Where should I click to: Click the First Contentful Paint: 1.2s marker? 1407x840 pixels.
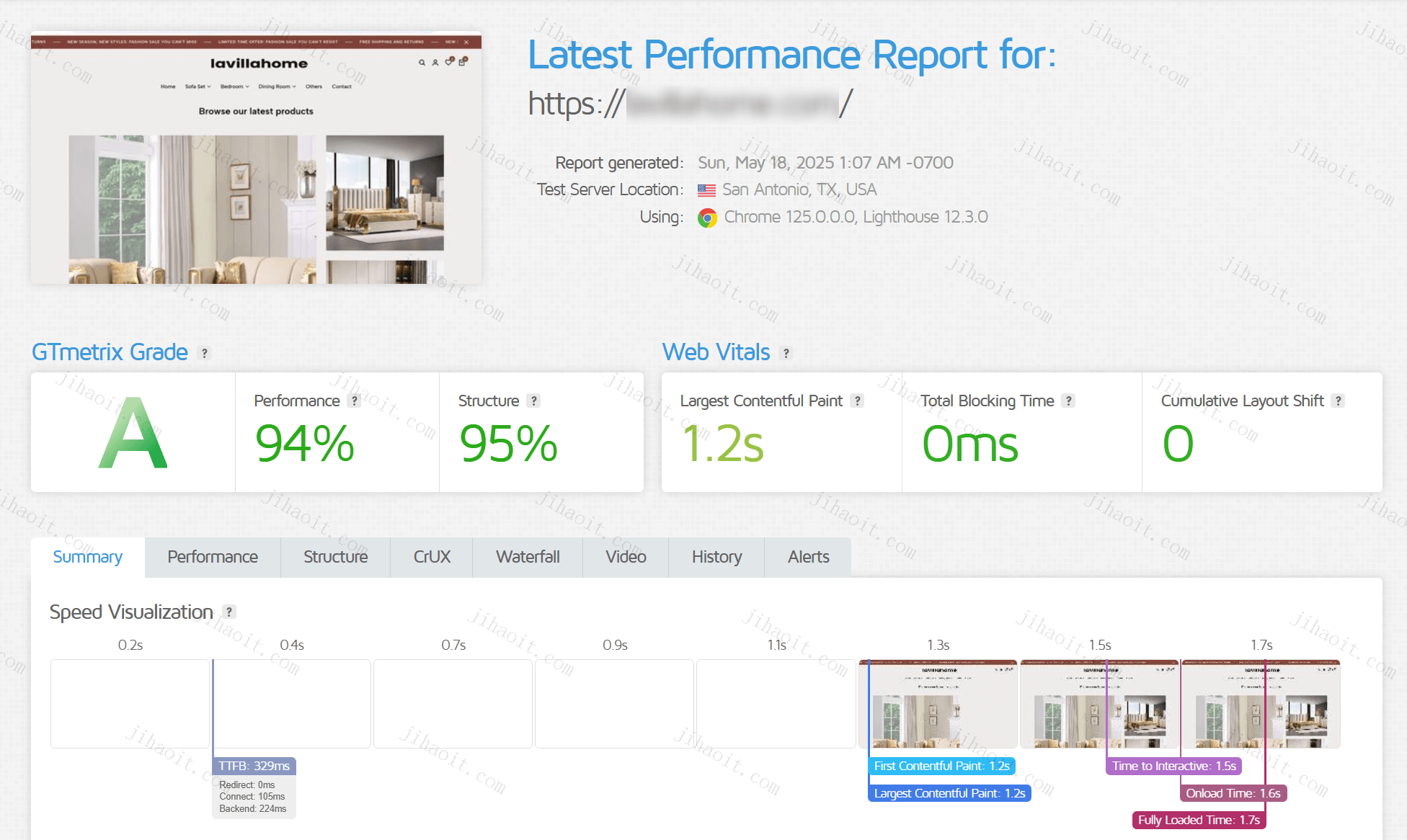click(x=941, y=766)
